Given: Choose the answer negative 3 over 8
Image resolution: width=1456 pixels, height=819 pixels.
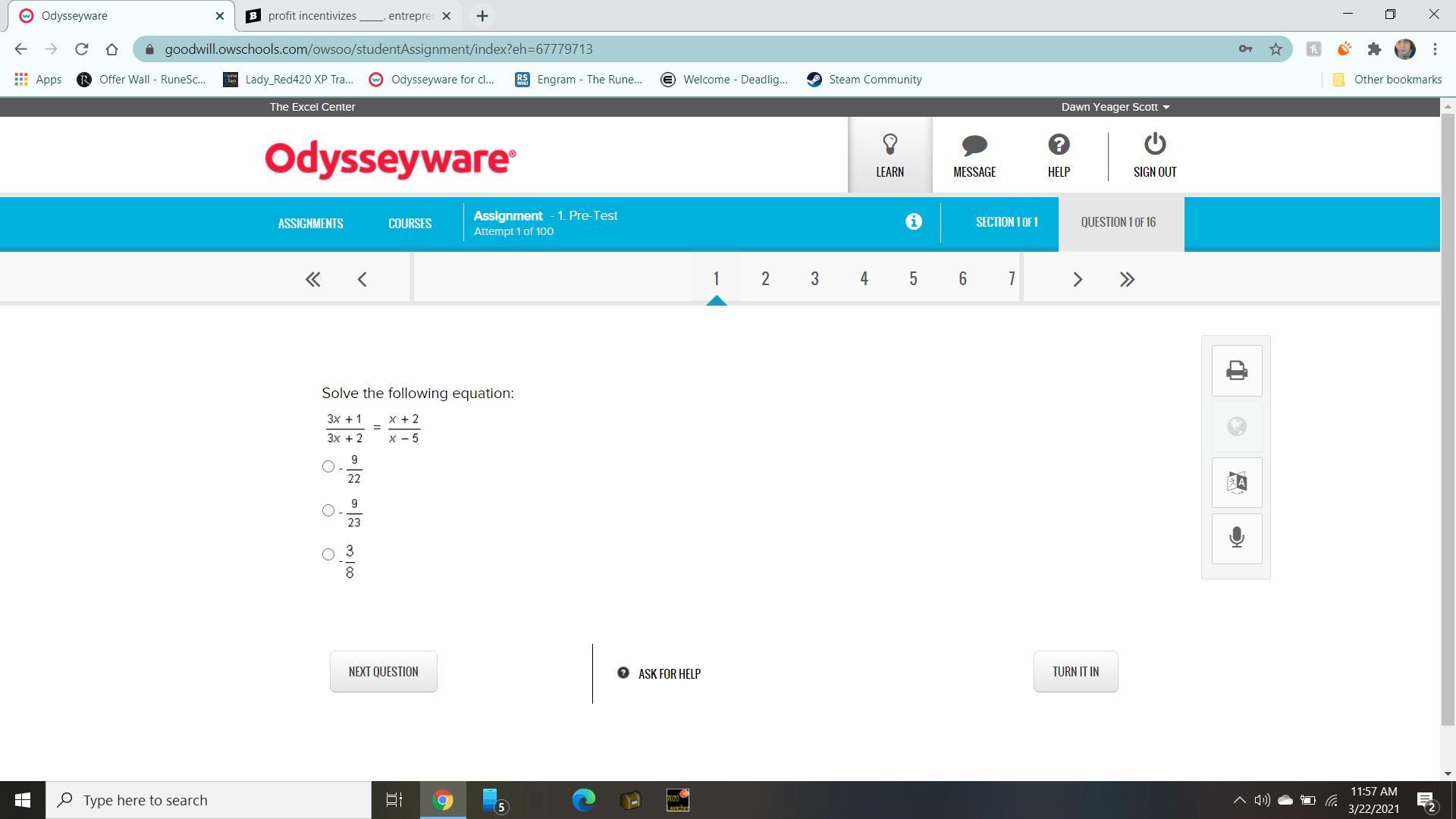Looking at the screenshot, I should [328, 554].
